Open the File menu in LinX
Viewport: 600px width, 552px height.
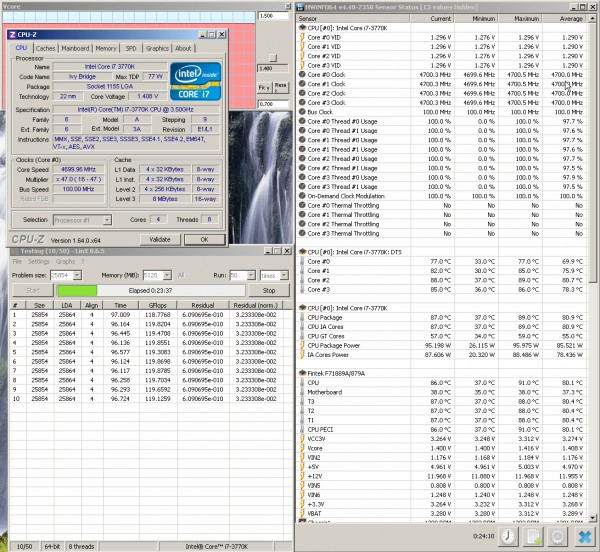(x=17, y=261)
